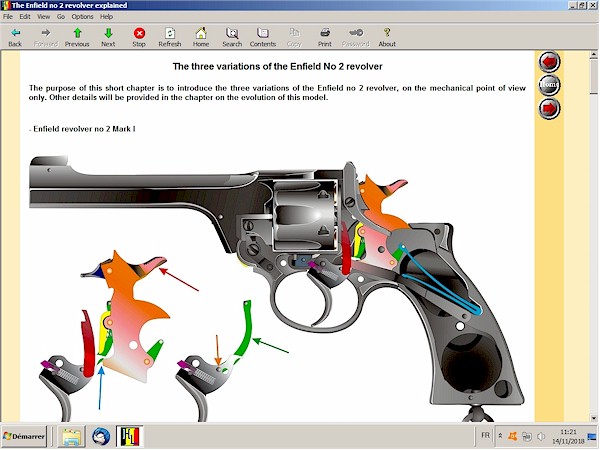The height and width of the screenshot is (450, 600).
Task: Go back using the Back toolbar arrow
Action: (x=15, y=37)
